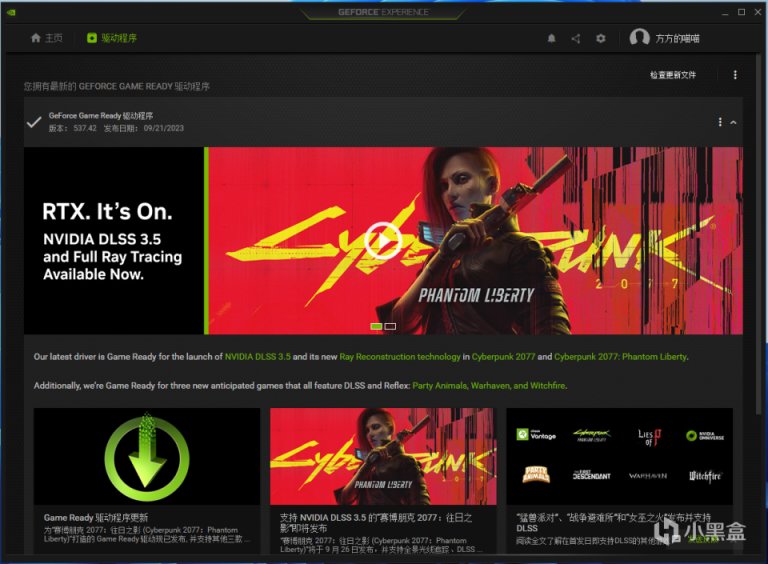Play the Cyberpunk Phantom Liberty video
Viewport: 768px width, 564px height.
coord(383,241)
